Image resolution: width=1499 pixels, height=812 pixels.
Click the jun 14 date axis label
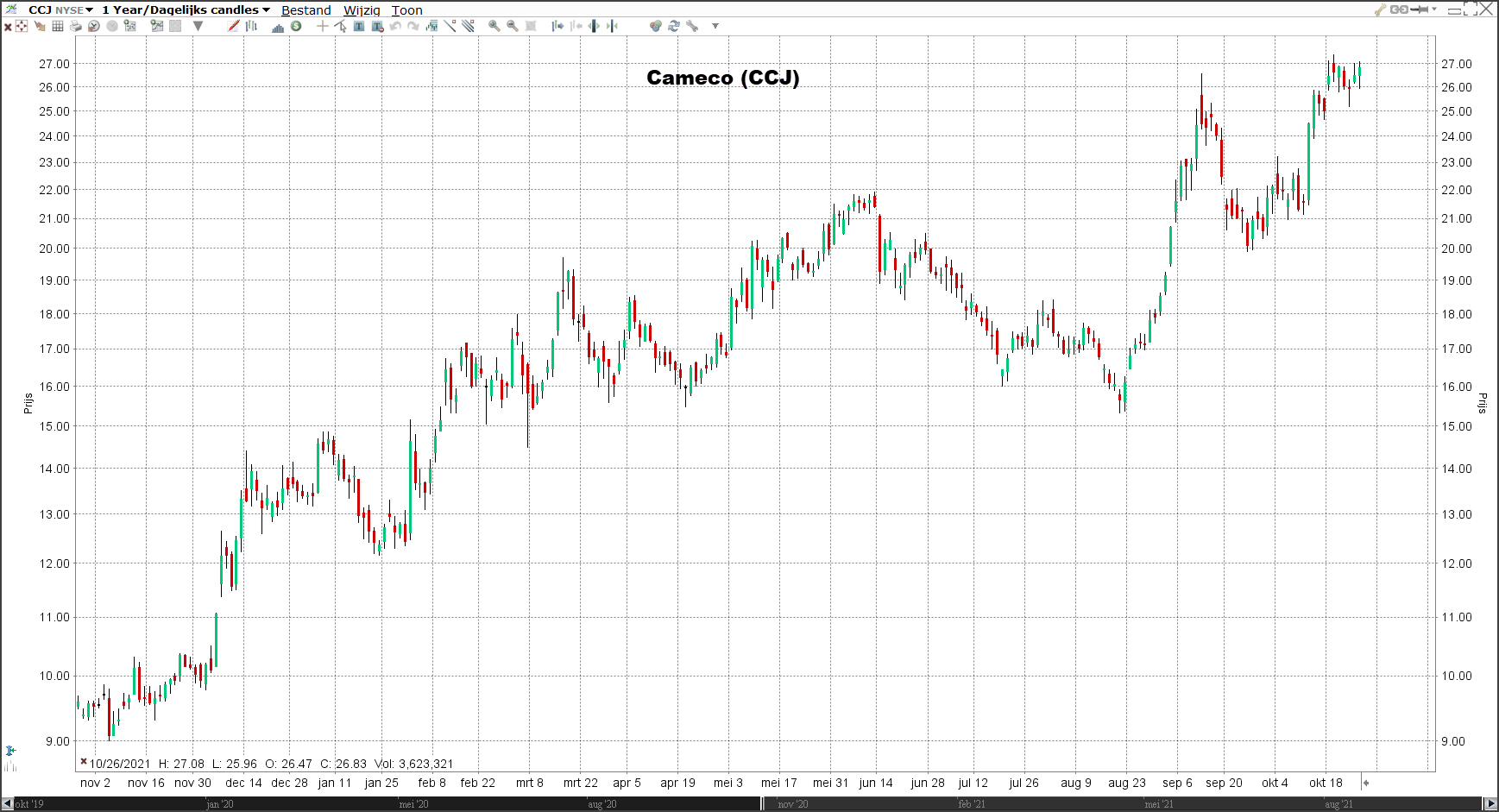pyautogui.click(x=876, y=783)
